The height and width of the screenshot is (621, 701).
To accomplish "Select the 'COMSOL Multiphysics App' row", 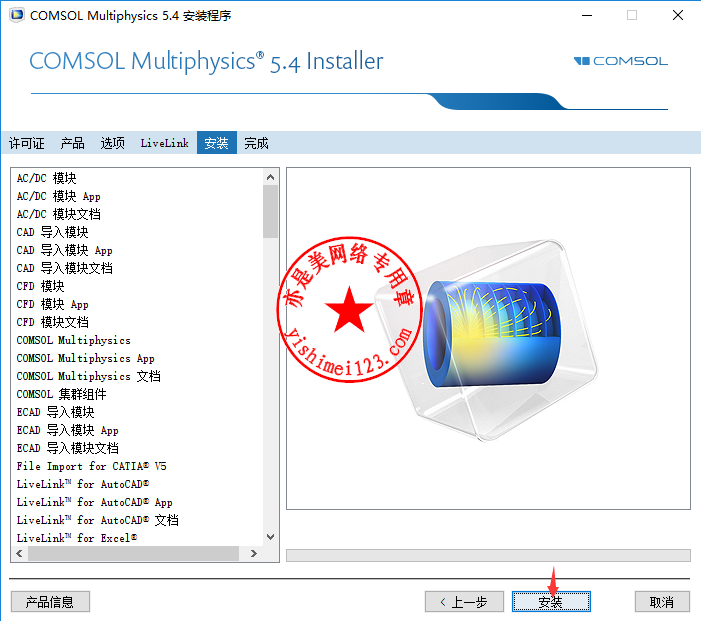I will tap(139, 358).
